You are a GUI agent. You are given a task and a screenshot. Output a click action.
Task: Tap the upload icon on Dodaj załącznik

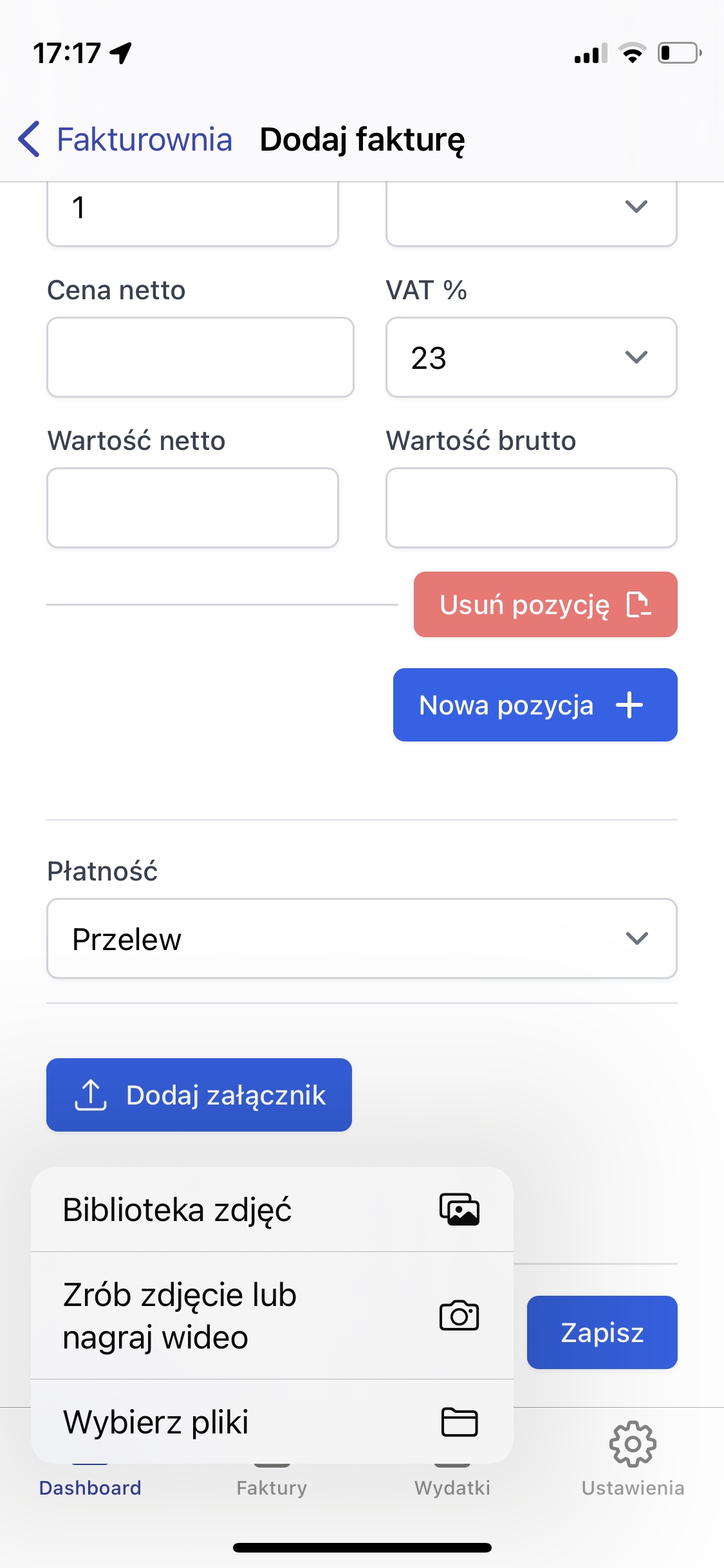click(91, 1095)
